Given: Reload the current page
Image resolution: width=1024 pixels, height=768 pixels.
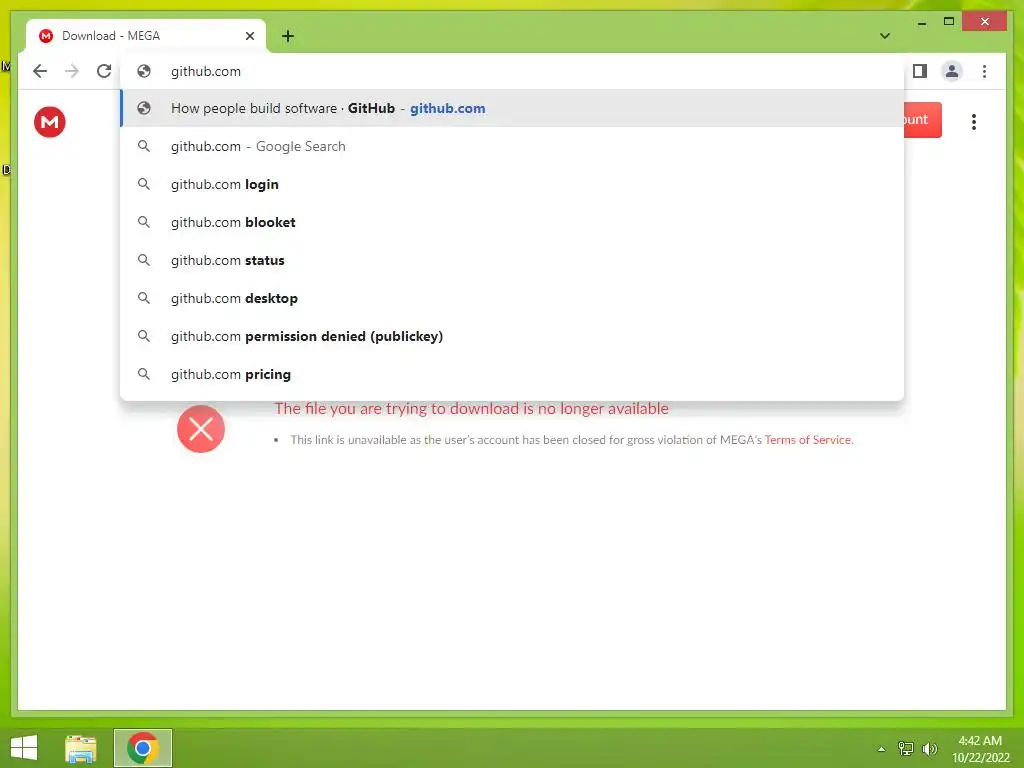Looking at the screenshot, I should 104,71.
